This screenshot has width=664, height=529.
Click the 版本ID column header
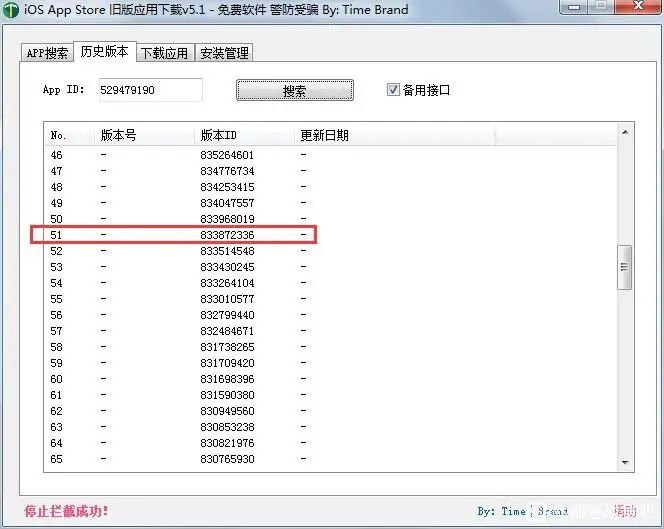(219, 135)
